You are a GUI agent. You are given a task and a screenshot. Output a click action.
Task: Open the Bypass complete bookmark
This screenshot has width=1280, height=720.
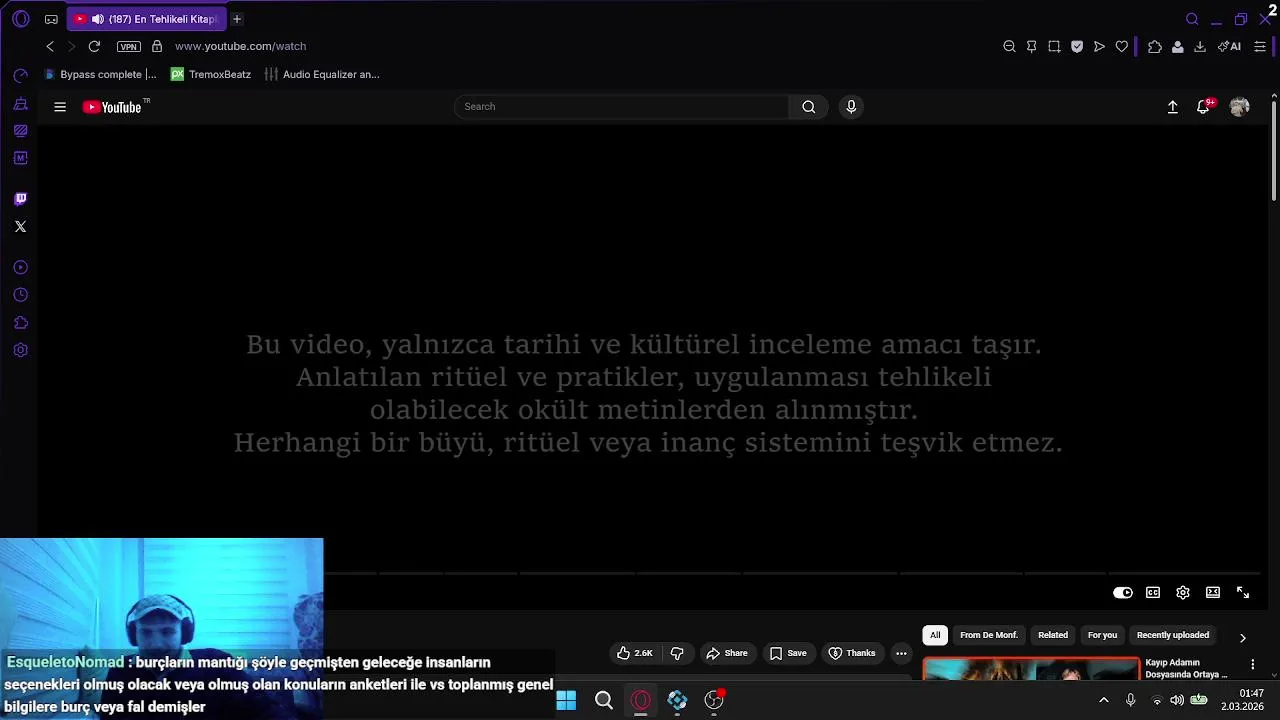point(101,74)
